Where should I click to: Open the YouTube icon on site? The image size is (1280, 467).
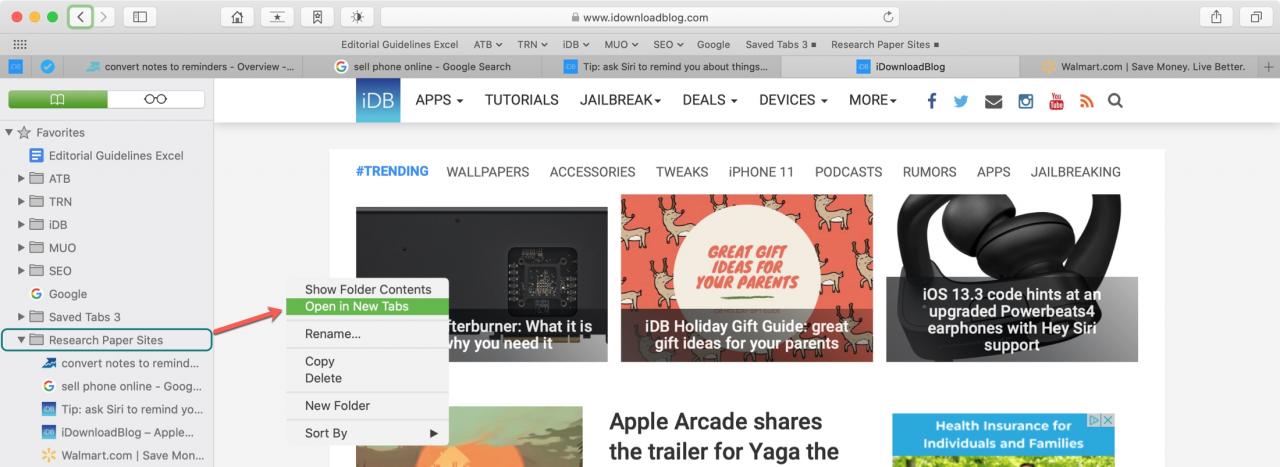1056,101
